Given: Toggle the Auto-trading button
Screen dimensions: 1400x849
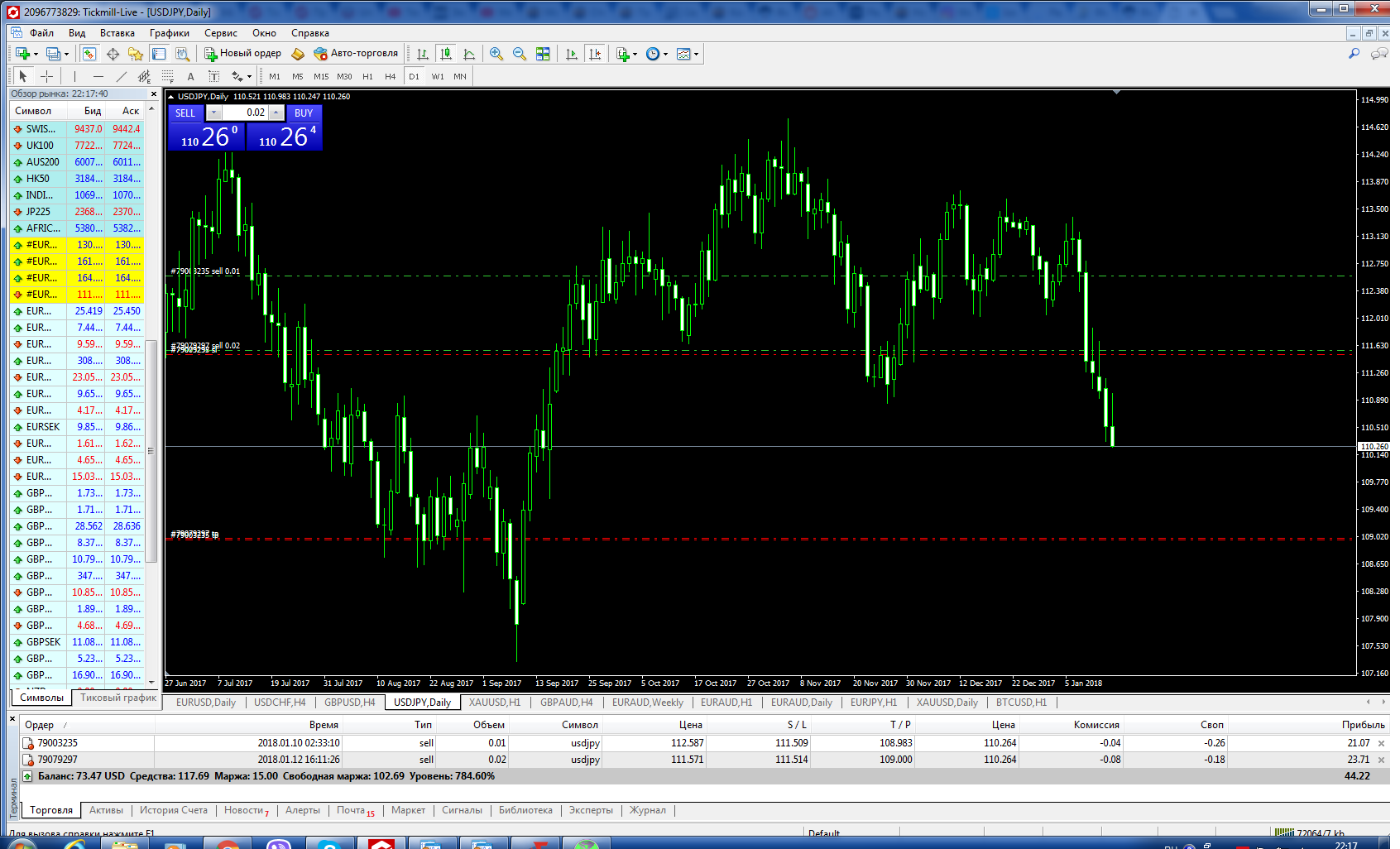Looking at the screenshot, I should click(356, 54).
